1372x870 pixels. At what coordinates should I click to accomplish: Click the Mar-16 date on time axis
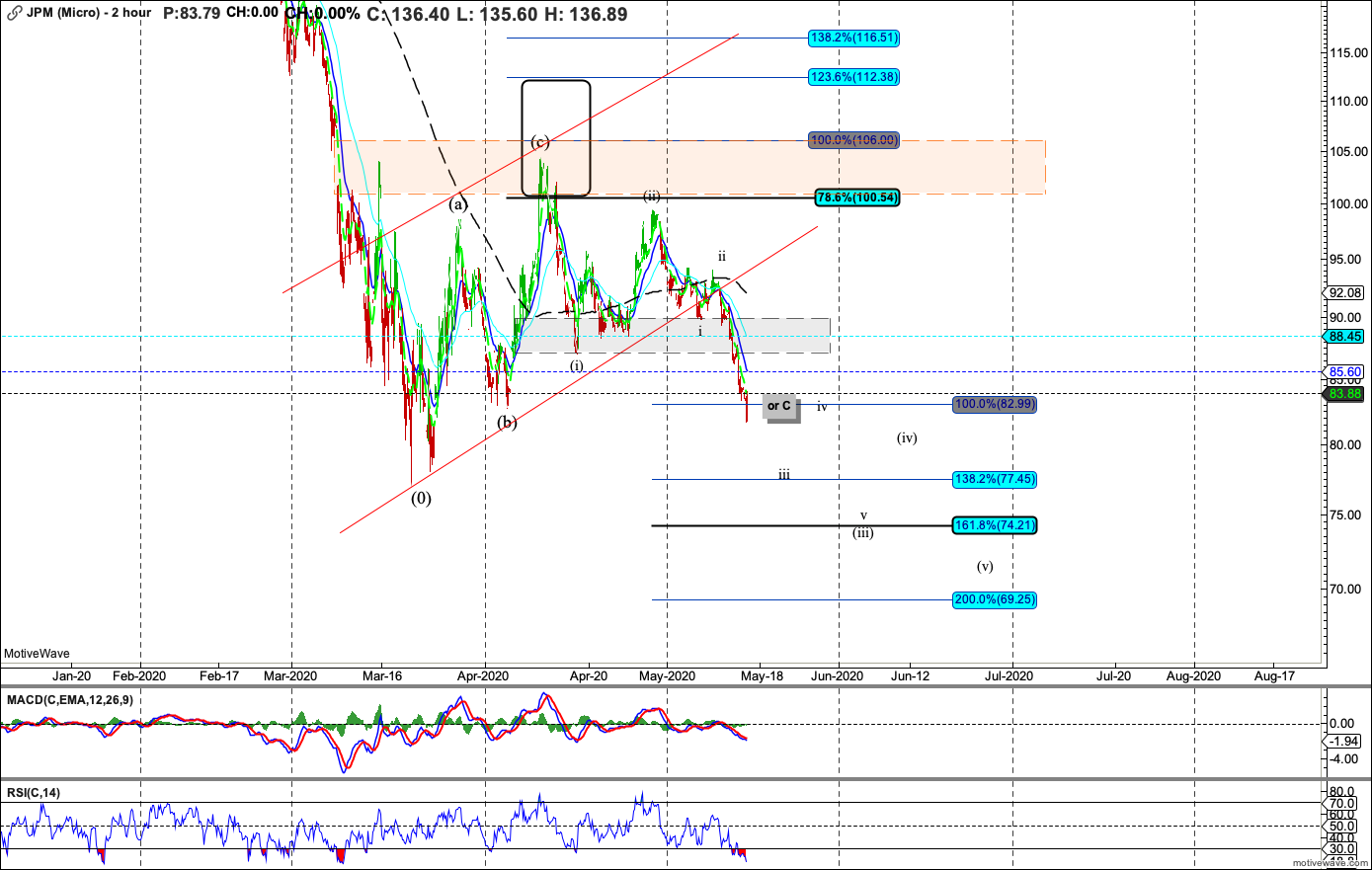tap(381, 676)
